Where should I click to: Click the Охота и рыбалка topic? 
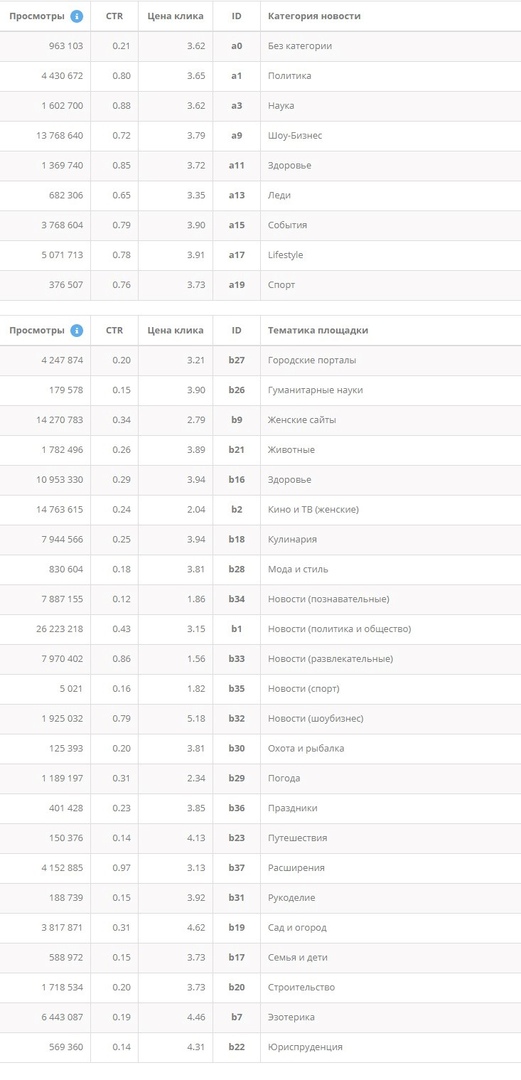(306, 749)
